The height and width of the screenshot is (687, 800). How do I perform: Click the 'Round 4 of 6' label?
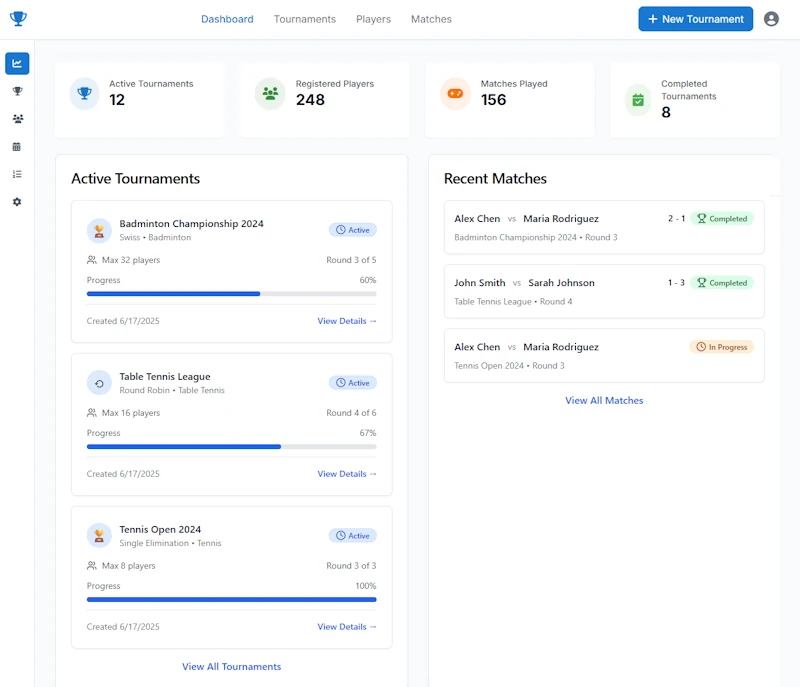click(x=351, y=413)
